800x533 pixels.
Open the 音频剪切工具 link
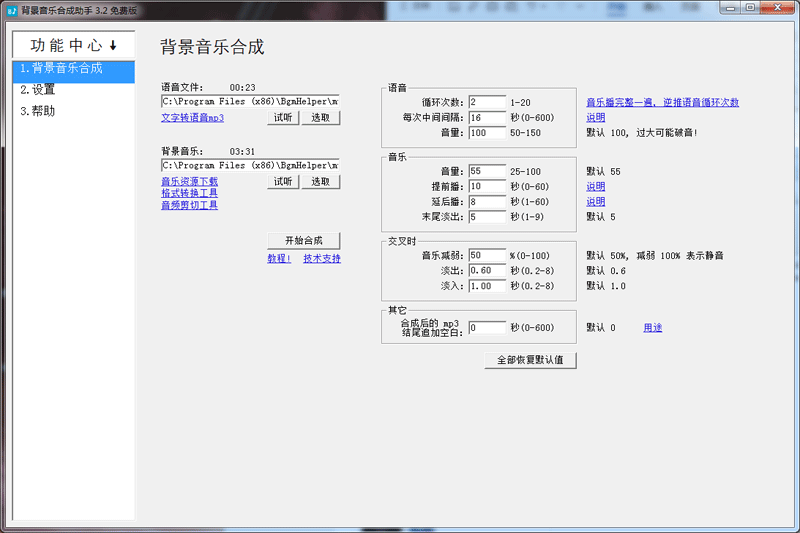click(x=189, y=205)
